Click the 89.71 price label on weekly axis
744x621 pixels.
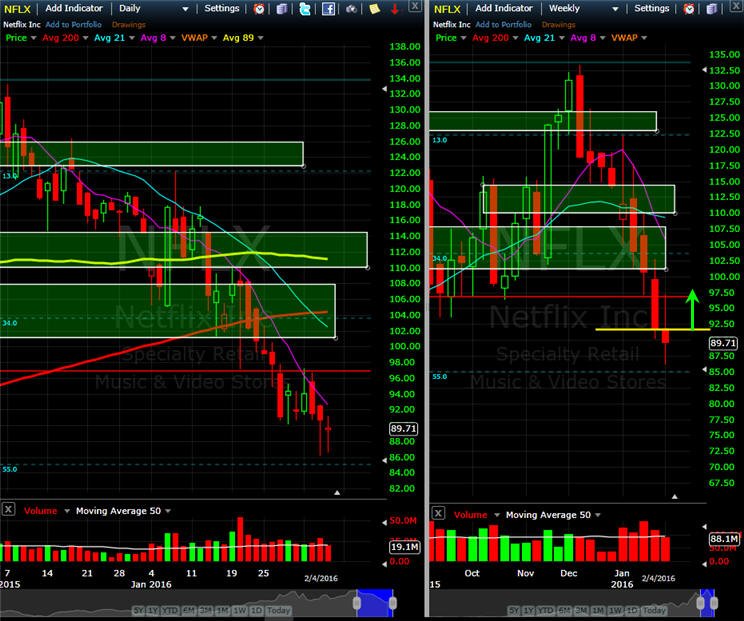tap(723, 343)
